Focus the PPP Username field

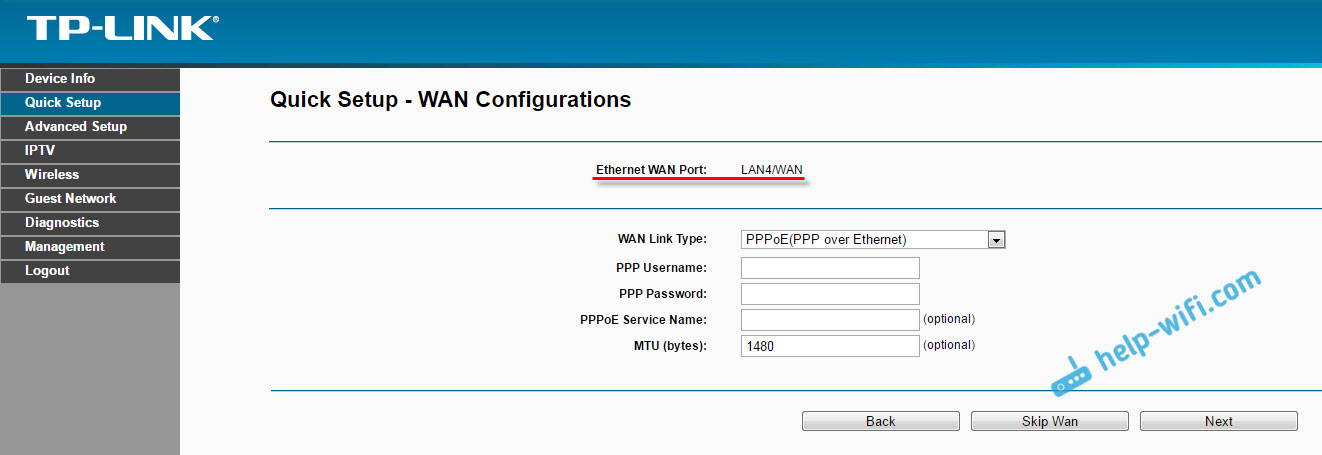point(830,268)
